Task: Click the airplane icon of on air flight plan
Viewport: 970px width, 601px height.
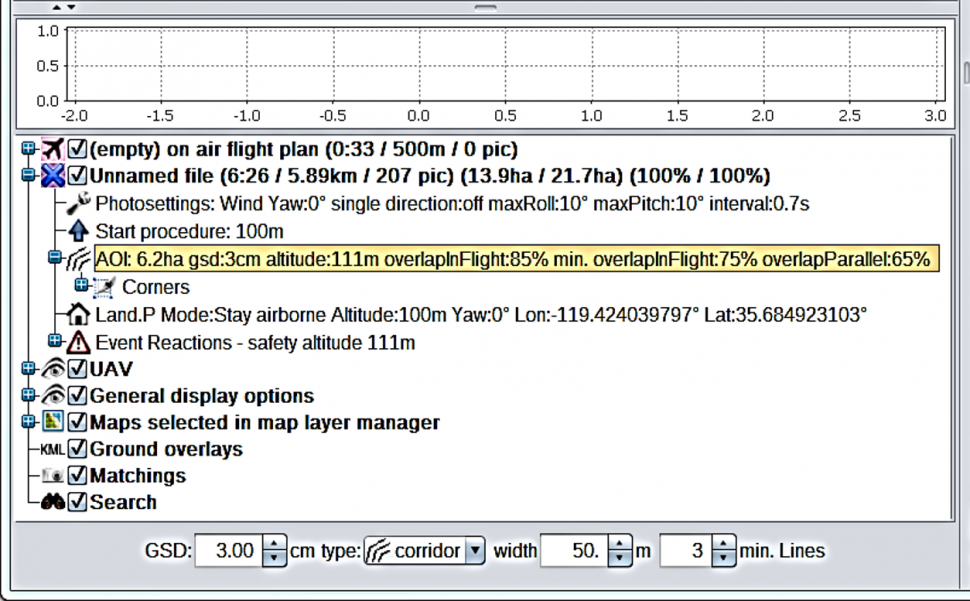Action: click(52, 150)
